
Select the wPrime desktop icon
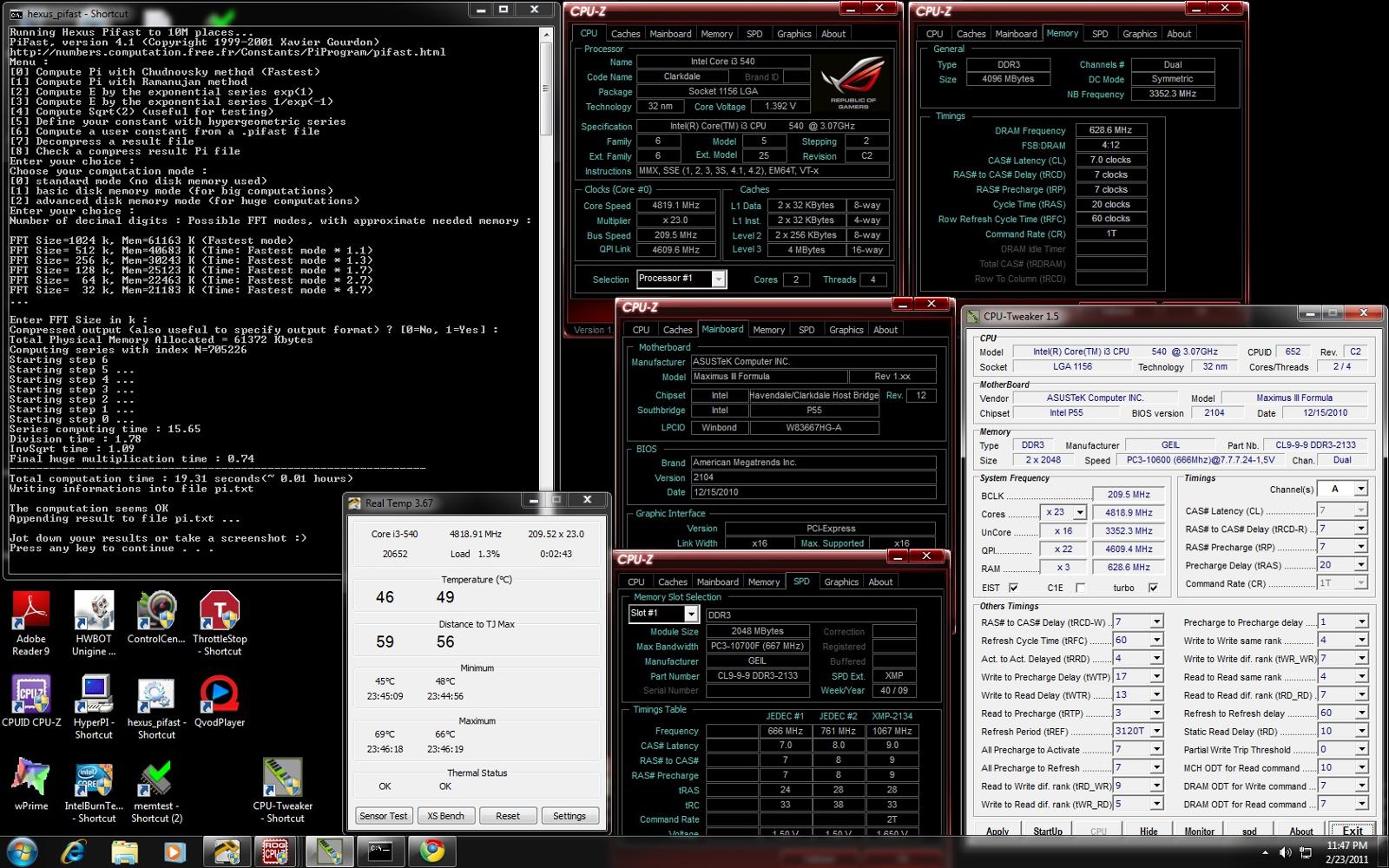click(x=31, y=784)
